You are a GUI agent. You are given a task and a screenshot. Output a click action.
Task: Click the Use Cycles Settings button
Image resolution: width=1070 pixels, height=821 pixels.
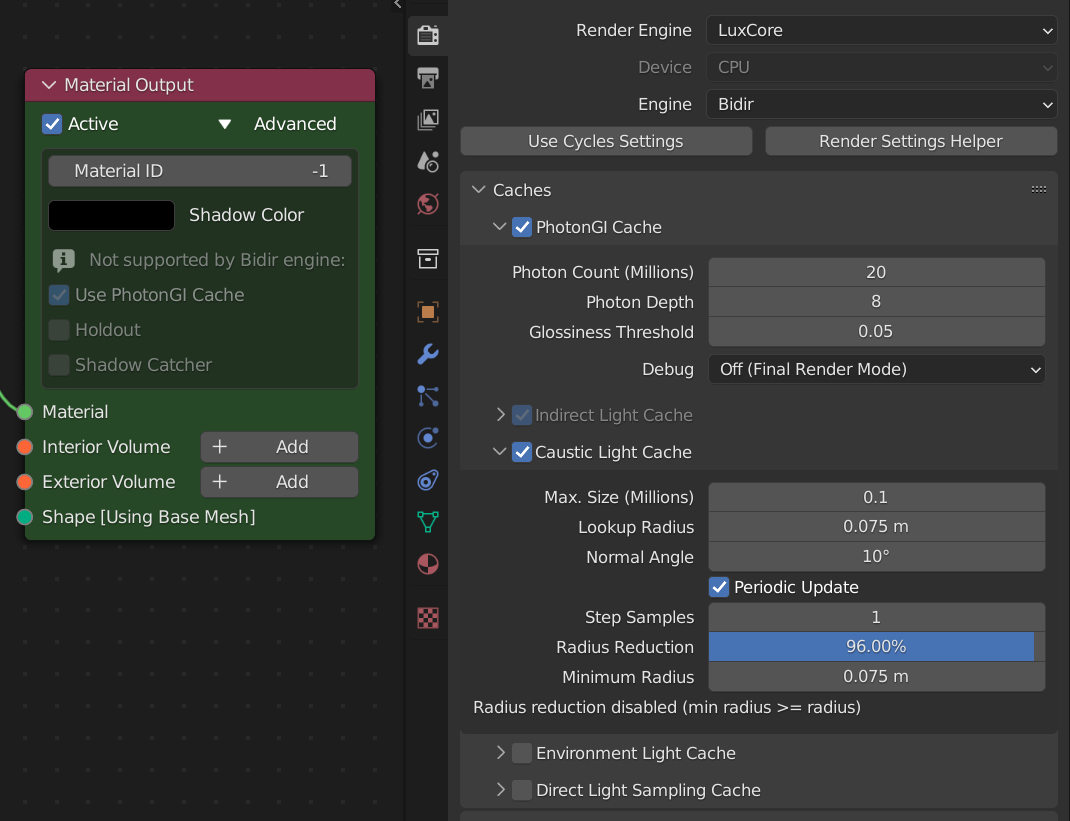click(605, 141)
